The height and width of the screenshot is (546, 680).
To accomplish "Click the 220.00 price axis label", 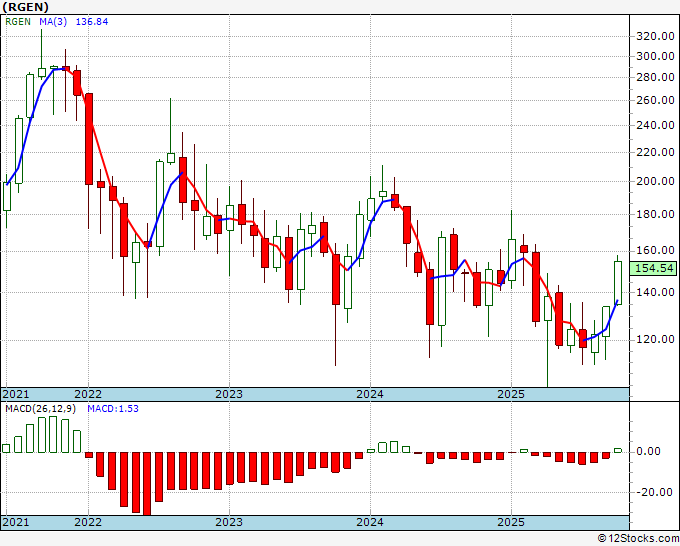I will [x=655, y=153].
